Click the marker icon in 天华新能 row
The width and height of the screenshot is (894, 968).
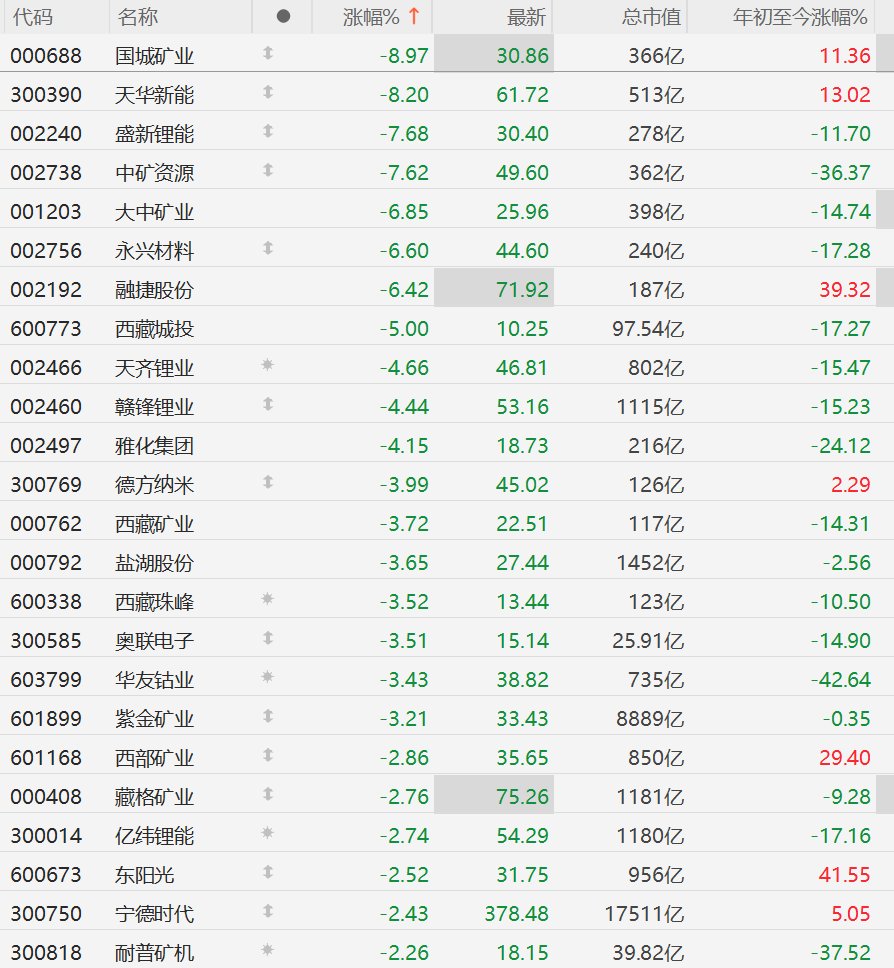[x=268, y=92]
